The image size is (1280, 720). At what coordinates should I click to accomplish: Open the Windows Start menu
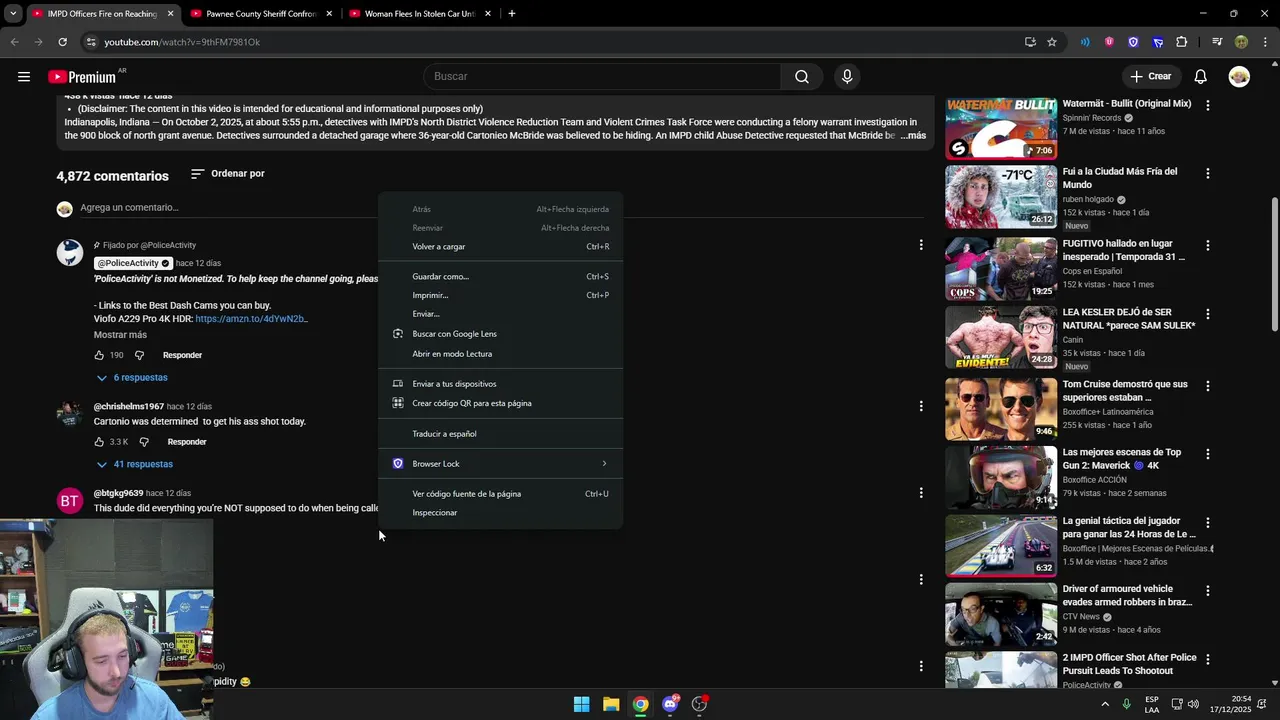coord(581,704)
